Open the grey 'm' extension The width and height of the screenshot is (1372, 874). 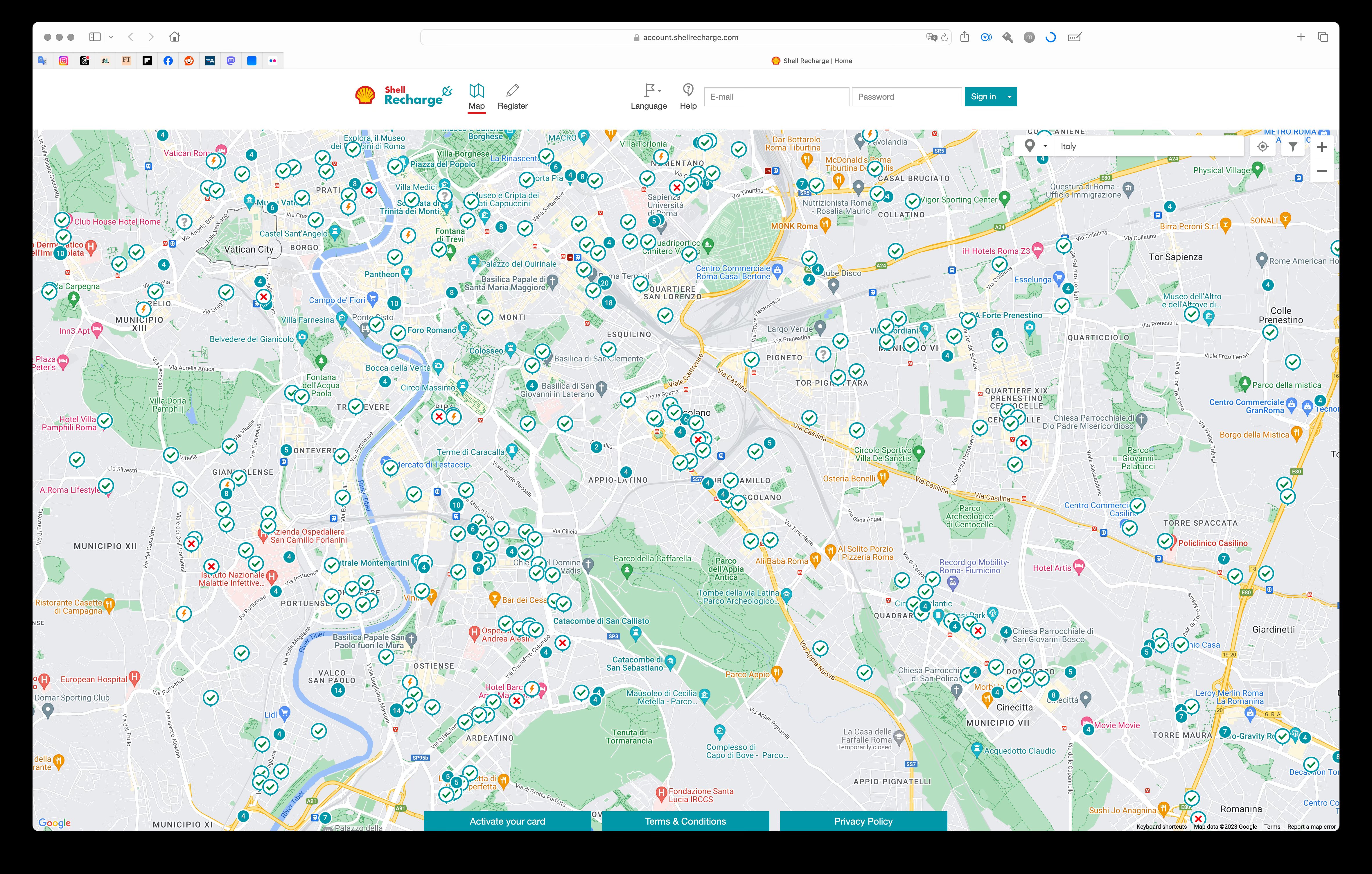pos(1029,37)
